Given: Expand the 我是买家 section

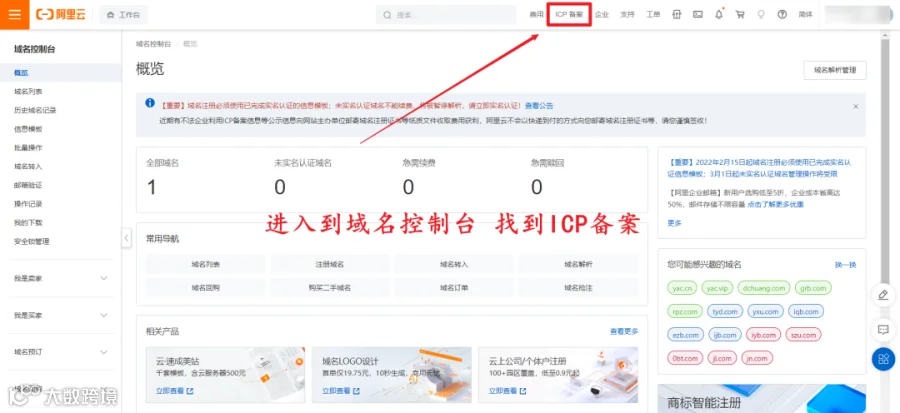Looking at the screenshot, I should tap(60, 315).
